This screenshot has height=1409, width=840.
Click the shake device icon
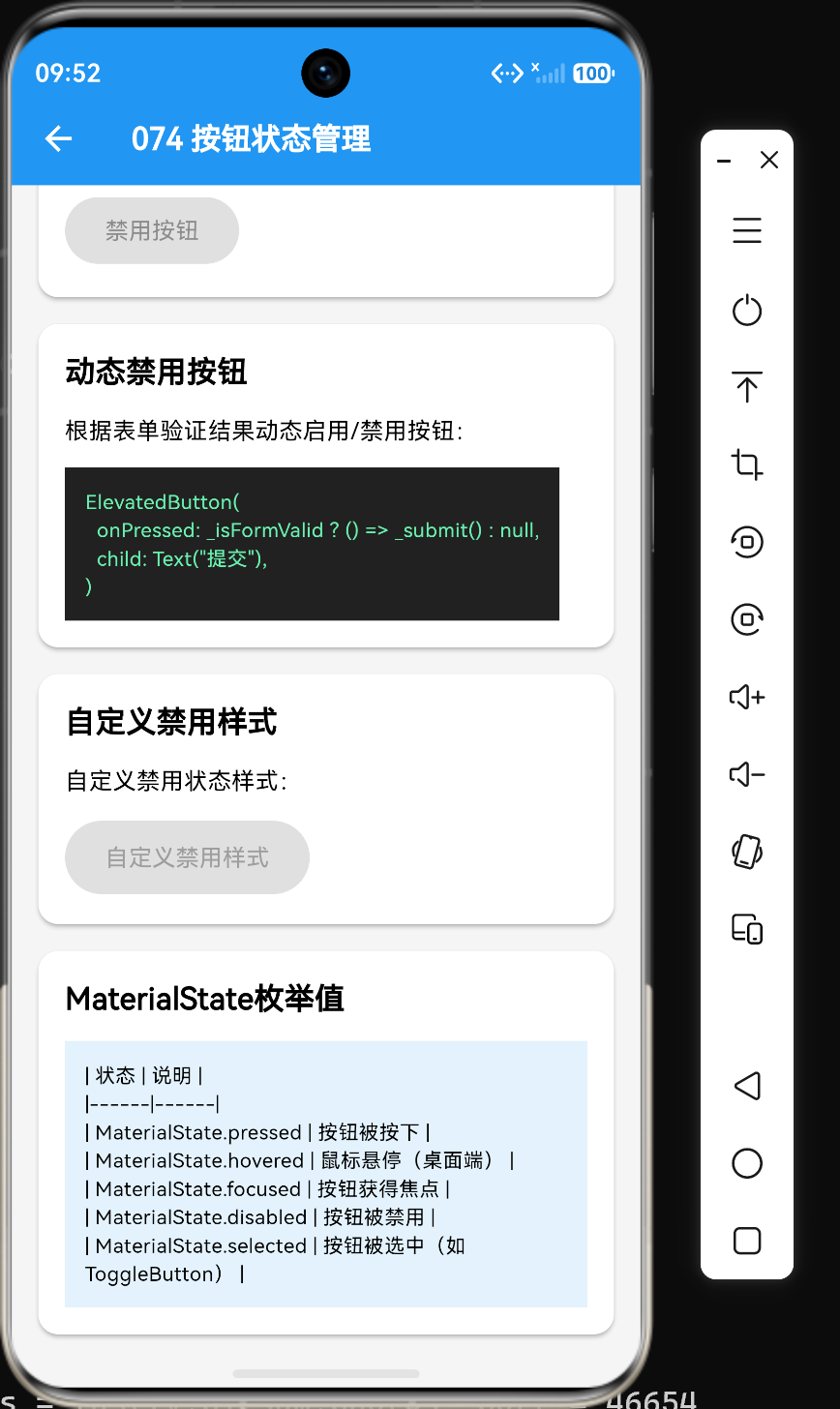pyautogui.click(x=747, y=852)
